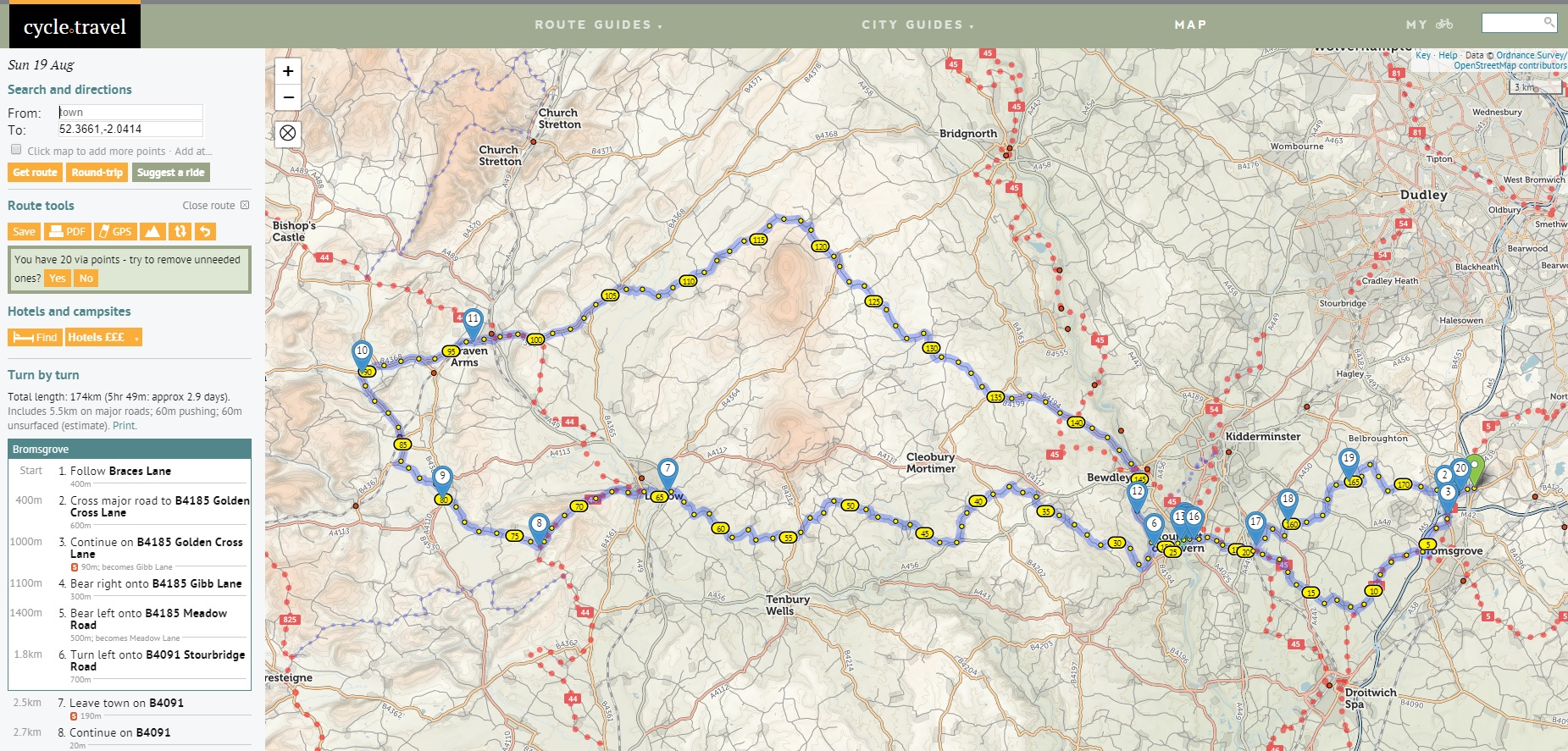Export route as PDF

pos(68,231)
